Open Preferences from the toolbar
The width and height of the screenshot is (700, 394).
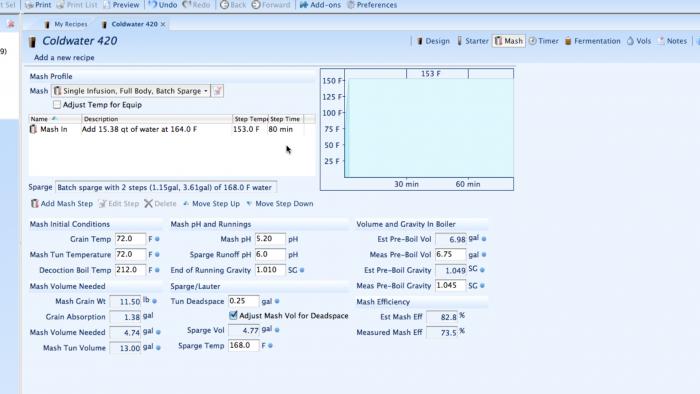tap(372, 5)
